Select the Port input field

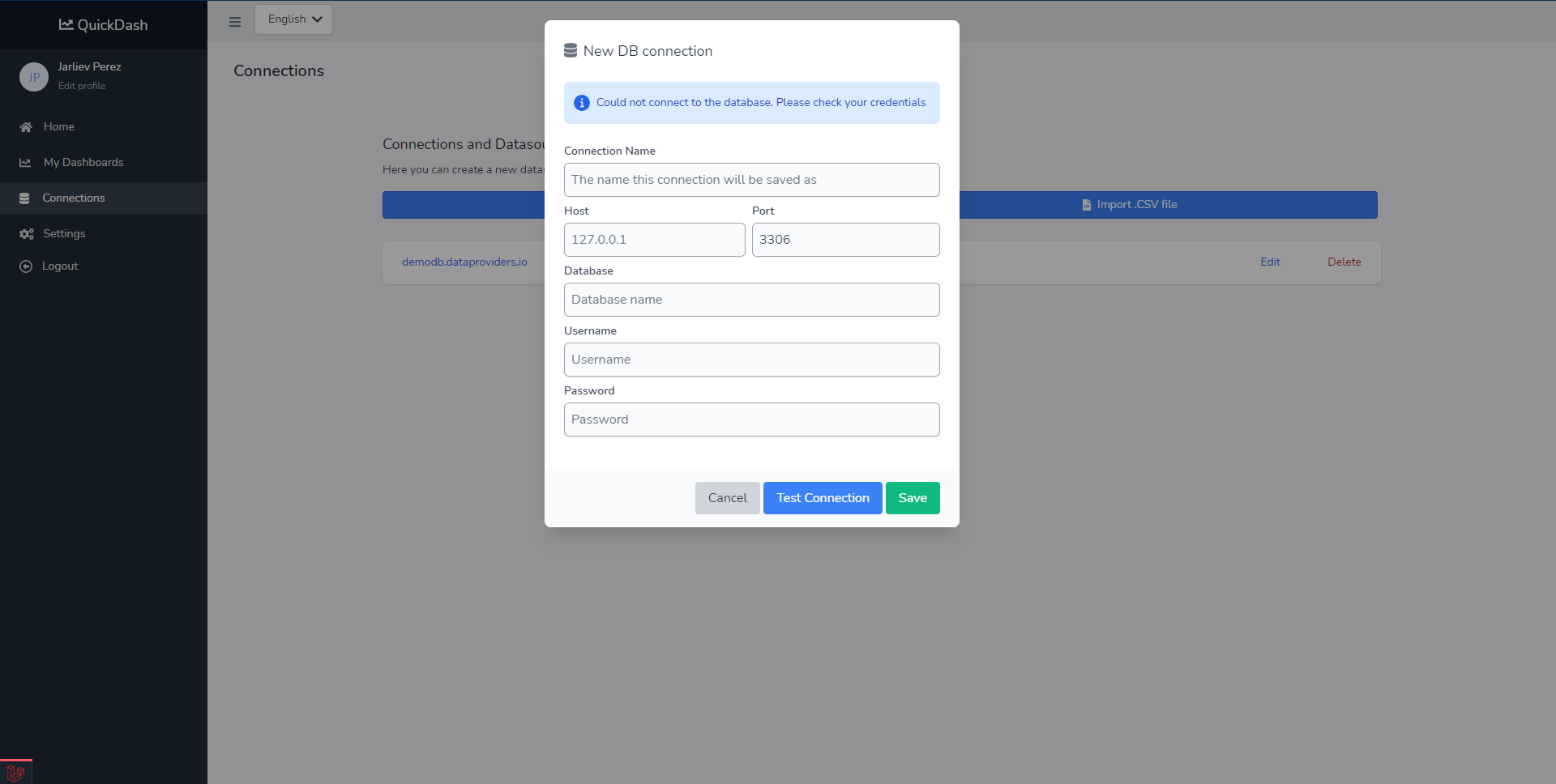click(x=845, y=240)
